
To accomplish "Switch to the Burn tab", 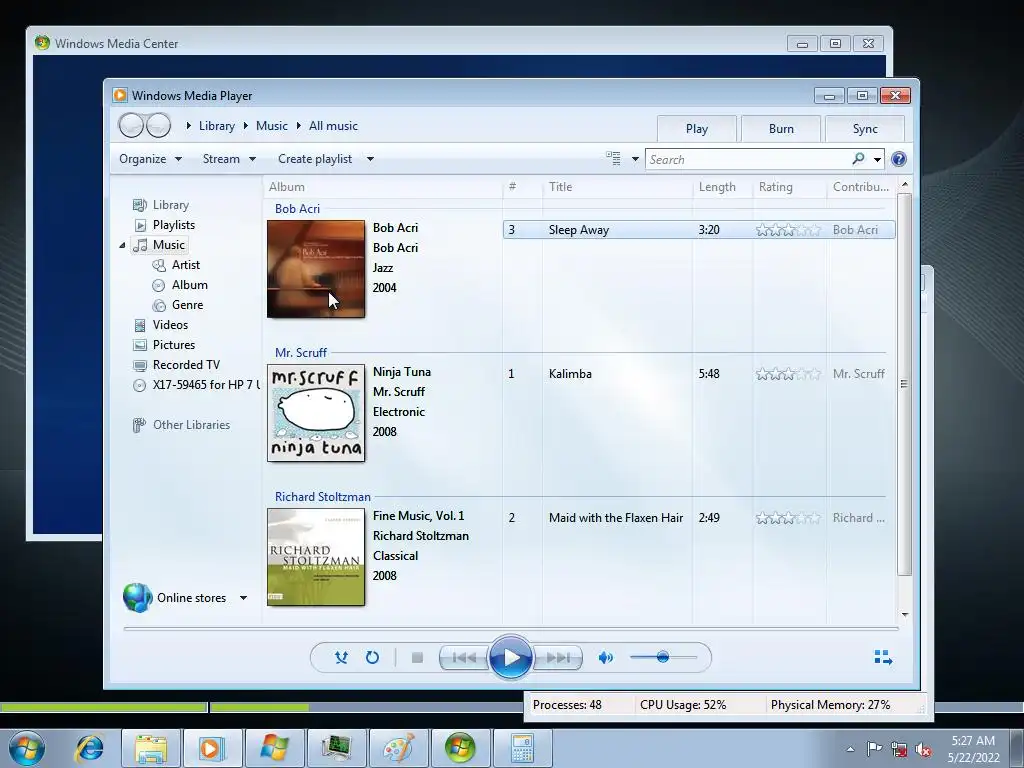I will (781, 129).
